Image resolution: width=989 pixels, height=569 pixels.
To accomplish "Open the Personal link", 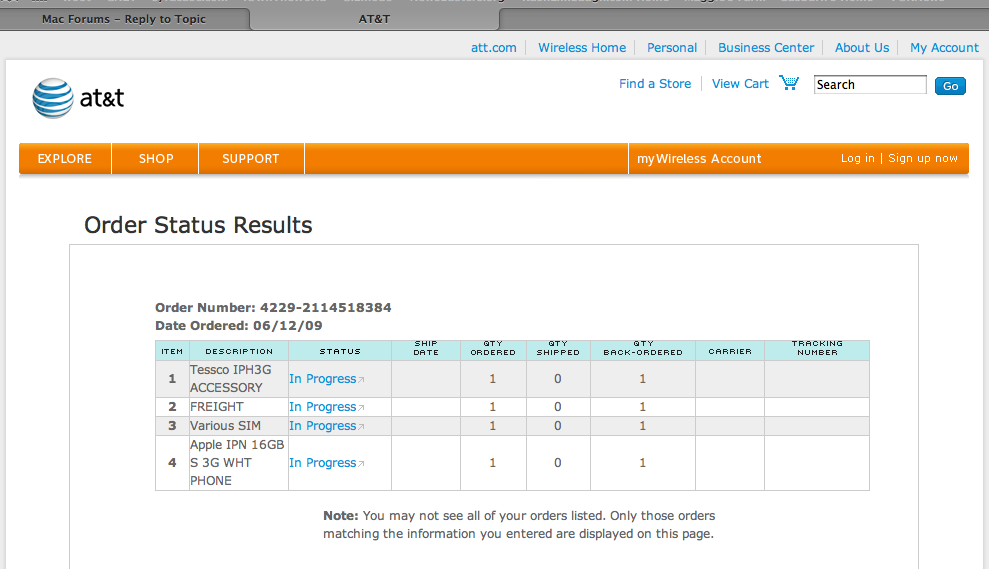I will point(672,47).
